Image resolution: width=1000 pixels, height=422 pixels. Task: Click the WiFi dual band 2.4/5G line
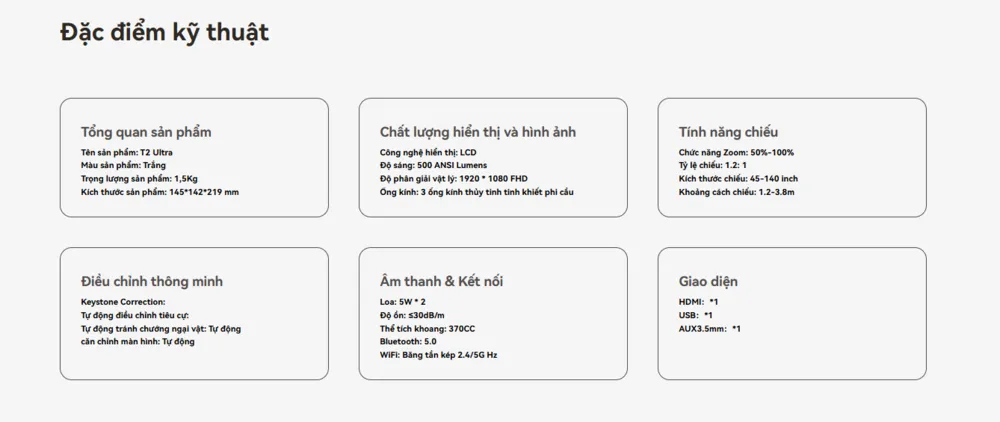(438, 354)
